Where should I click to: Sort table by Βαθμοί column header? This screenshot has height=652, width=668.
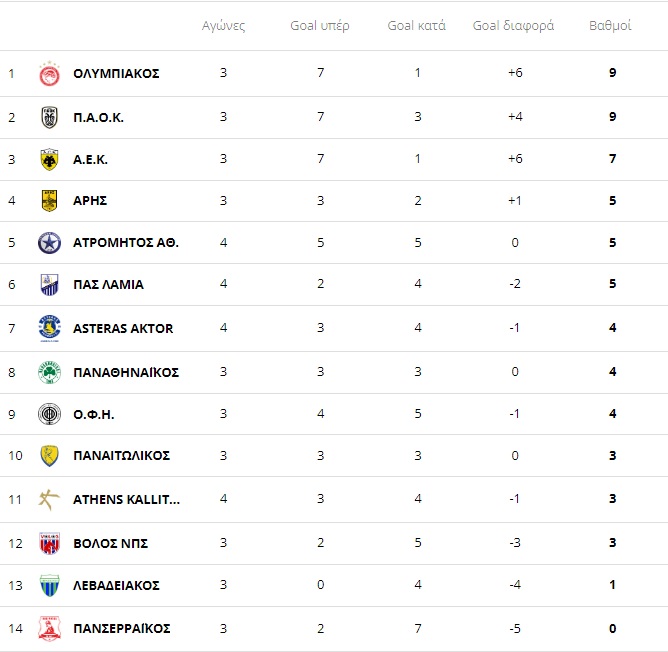610,26
